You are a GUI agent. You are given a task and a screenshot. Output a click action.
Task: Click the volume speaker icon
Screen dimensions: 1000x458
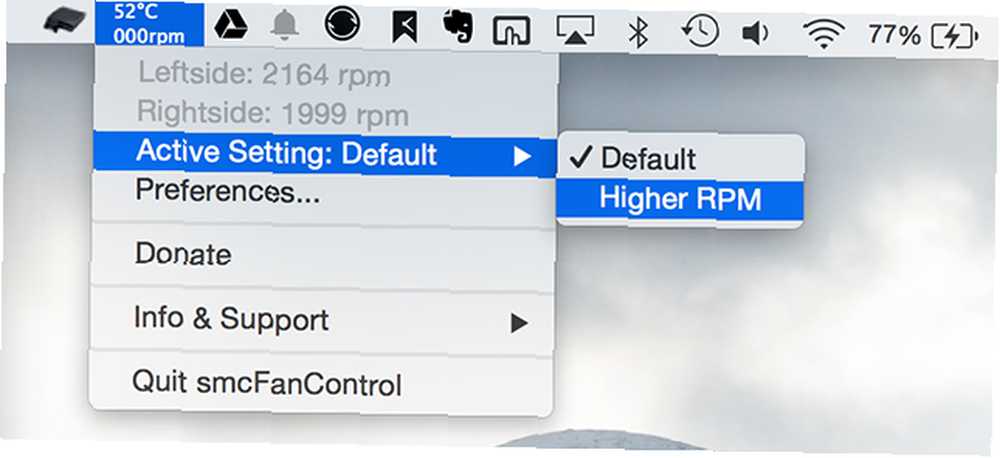pos(756,33)
